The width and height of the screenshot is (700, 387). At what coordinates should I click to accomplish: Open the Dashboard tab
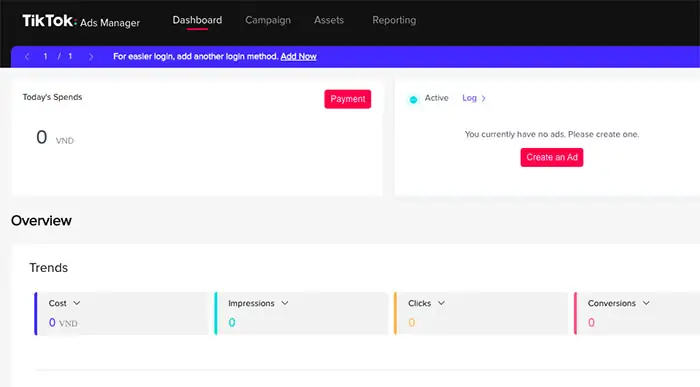197,20
